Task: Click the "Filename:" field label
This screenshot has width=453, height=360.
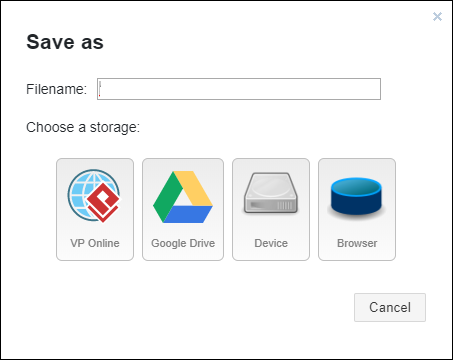Action: click(56, 89)
